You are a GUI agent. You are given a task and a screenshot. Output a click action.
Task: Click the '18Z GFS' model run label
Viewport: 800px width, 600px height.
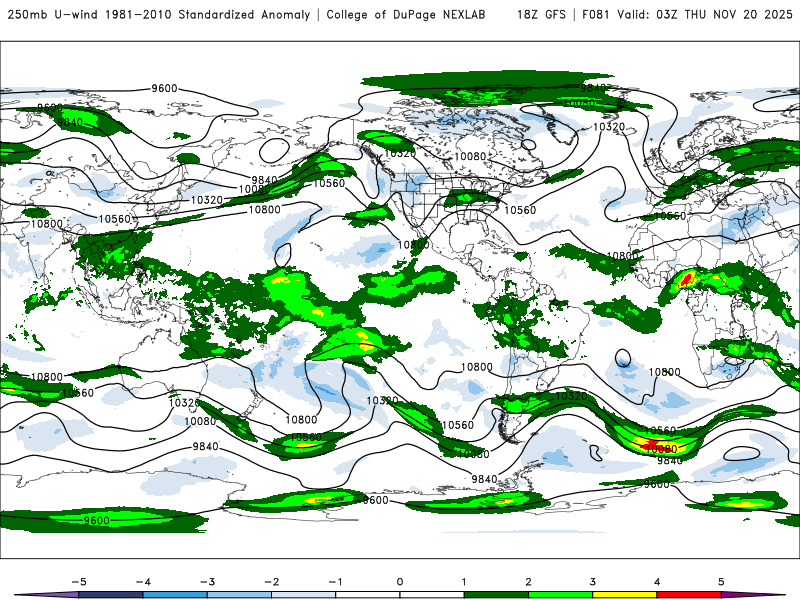coord(541,14)
